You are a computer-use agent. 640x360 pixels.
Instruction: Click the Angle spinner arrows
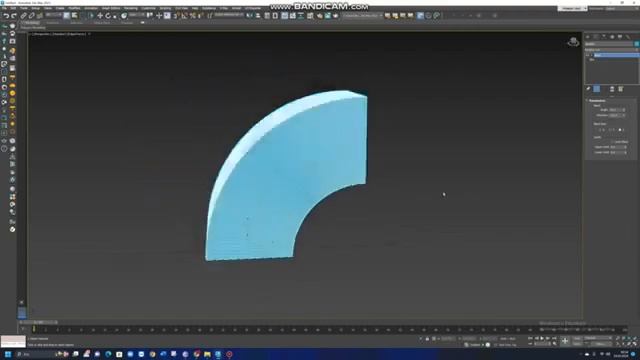tap(624, 110)
